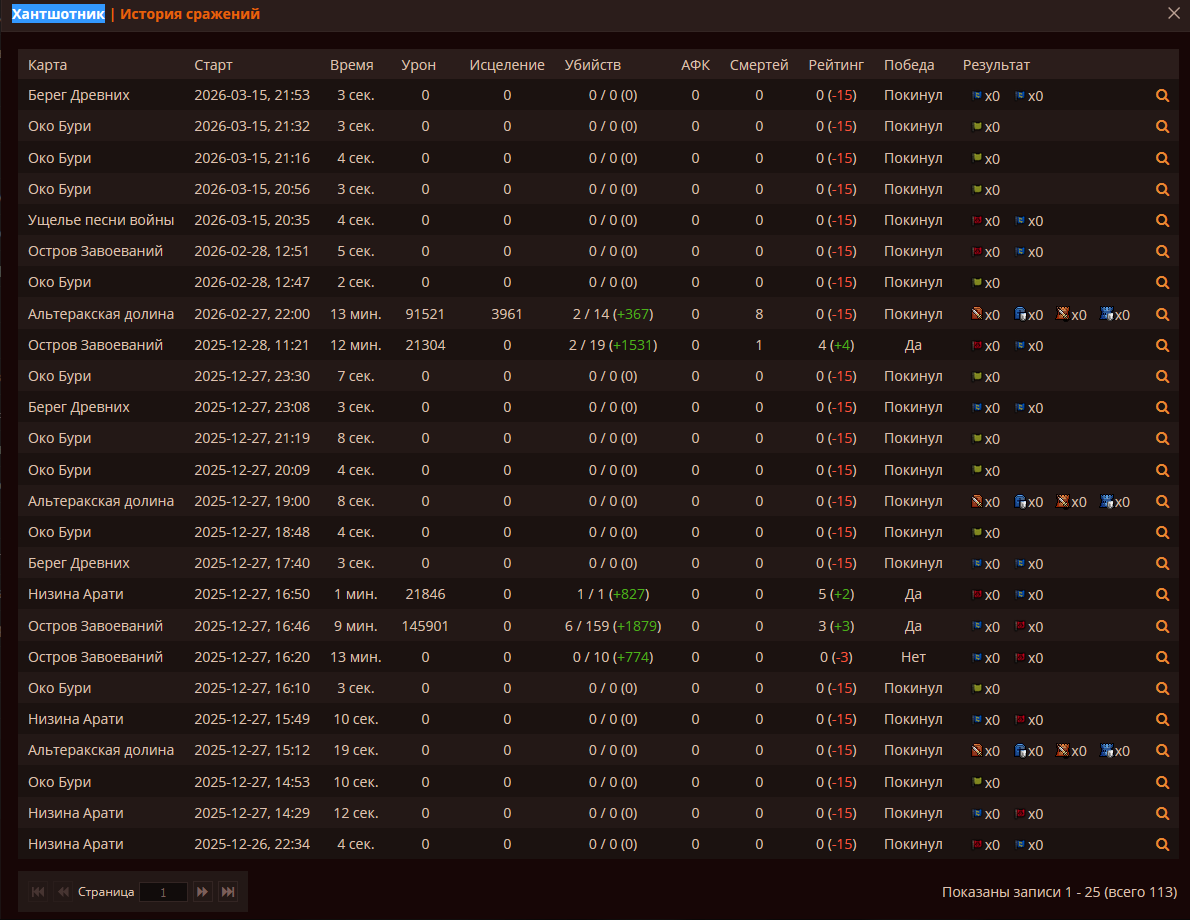The width and height of the screenshot is (1190, 920).
Task: Open magnifier for Низина Арати 16:50 battle
Action: (1162, 594)
